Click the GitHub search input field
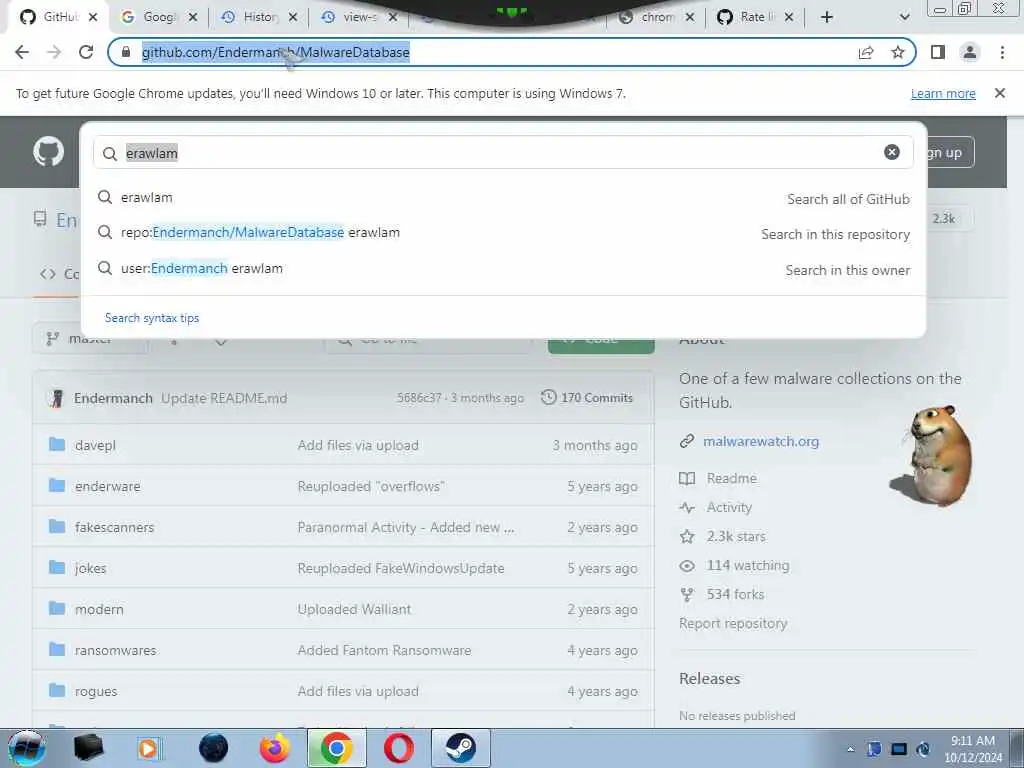The height and width of the screenshot is (768, 1024). (504, 153)
